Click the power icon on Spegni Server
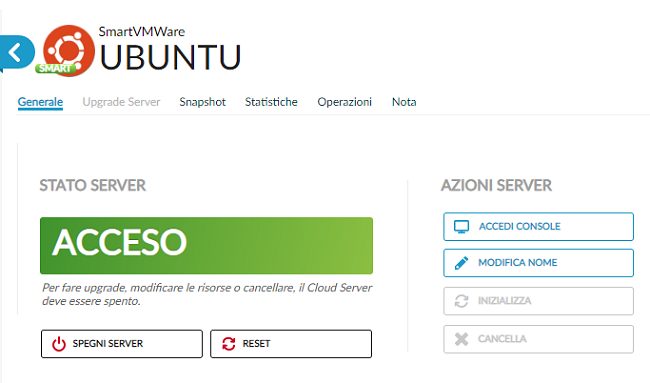650x383 pixels. (x=59, y=344)
